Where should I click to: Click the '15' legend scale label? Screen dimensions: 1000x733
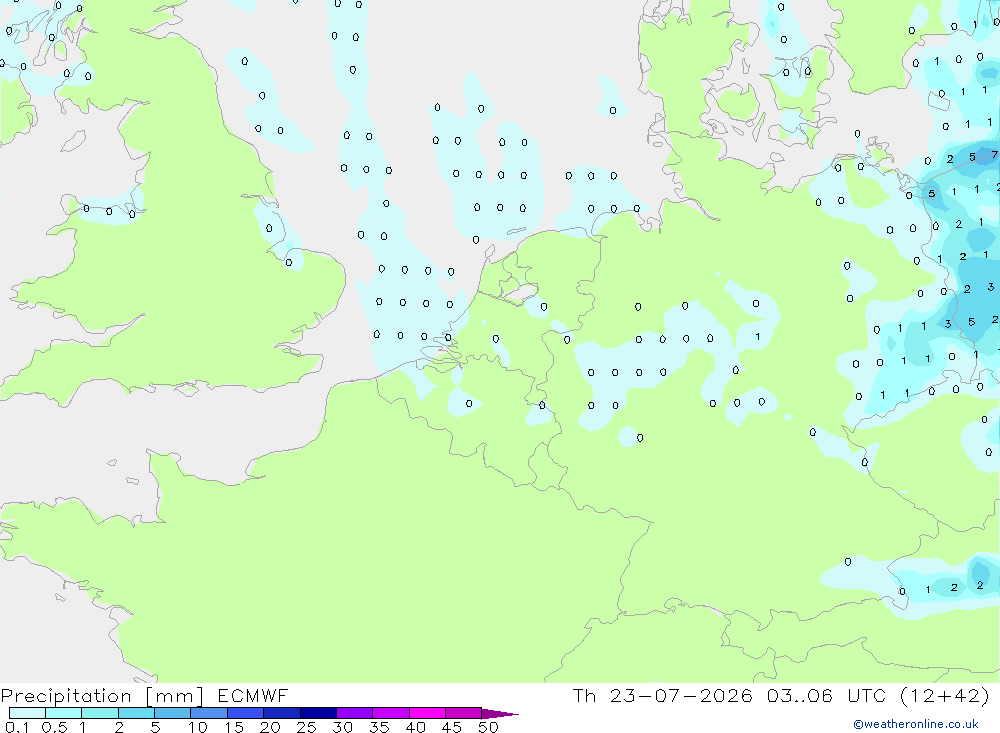pyautogui.click(x=234, y=727)
